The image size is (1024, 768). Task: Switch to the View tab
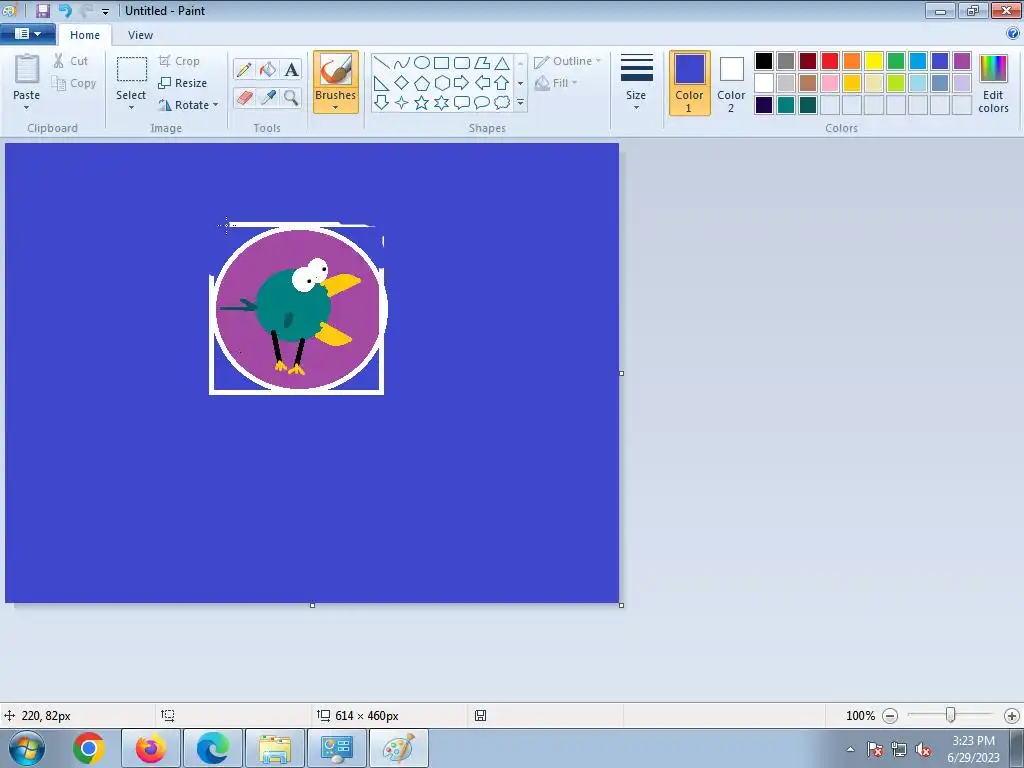pyautogui.click(x=140, y=35)
